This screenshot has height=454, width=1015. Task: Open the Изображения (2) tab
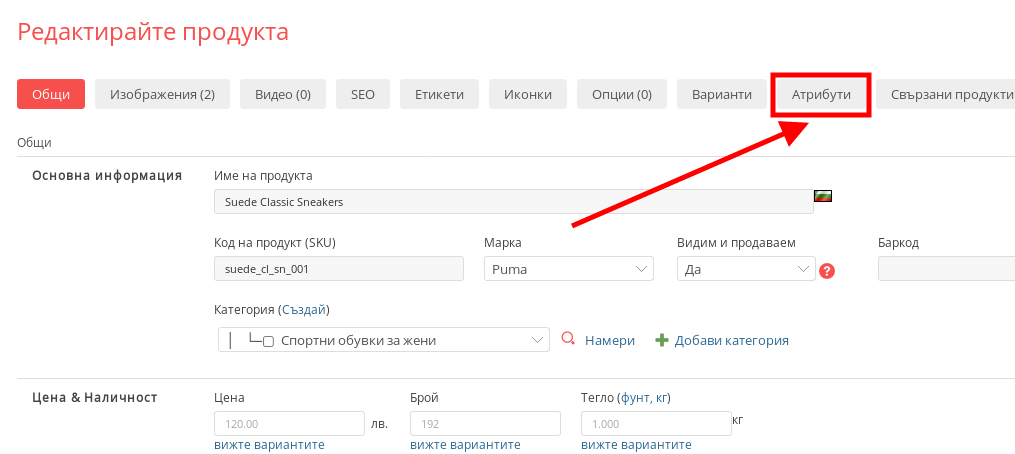[162, 94]
